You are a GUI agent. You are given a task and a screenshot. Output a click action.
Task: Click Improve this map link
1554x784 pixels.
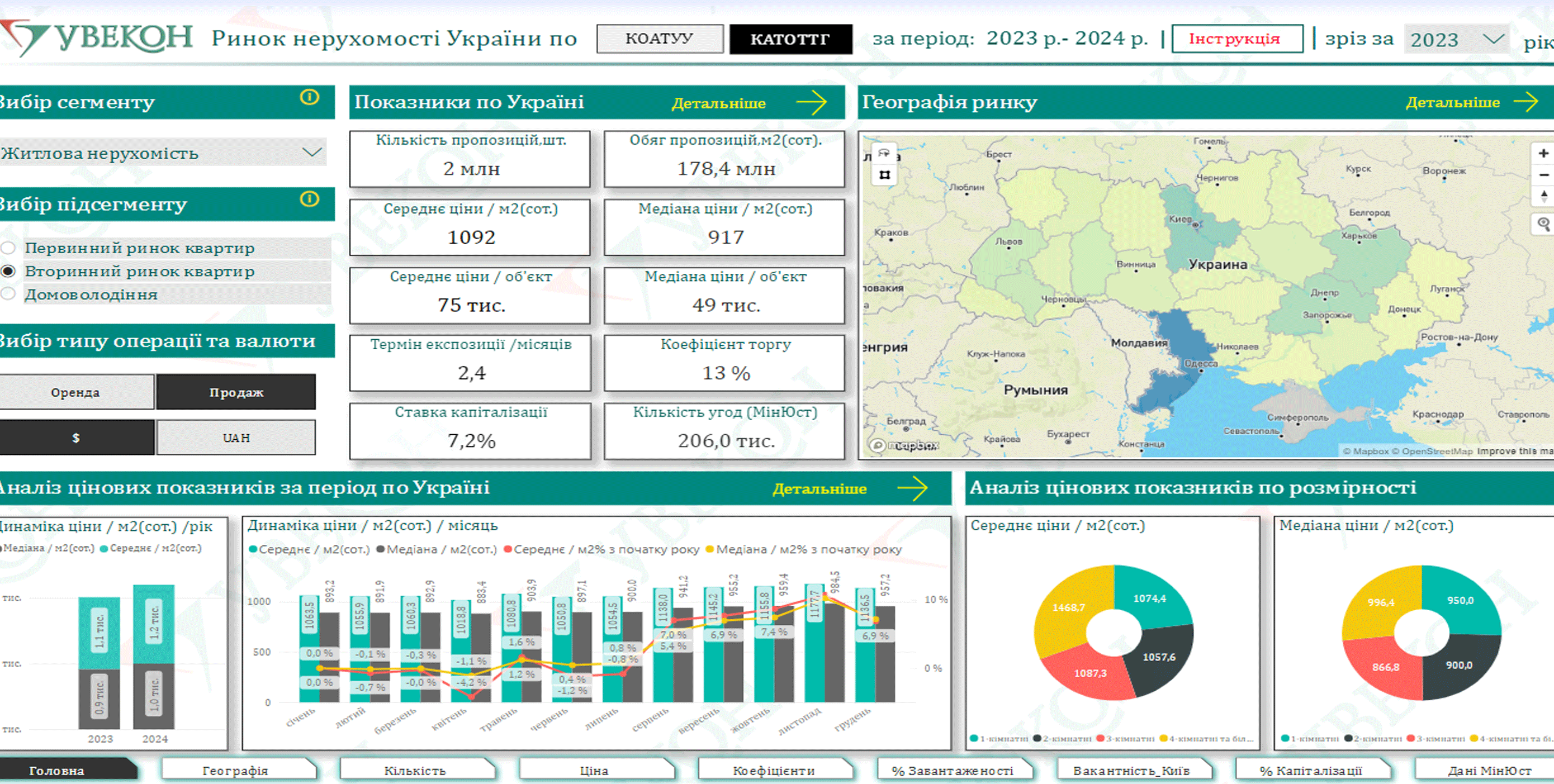point(1515,451)
